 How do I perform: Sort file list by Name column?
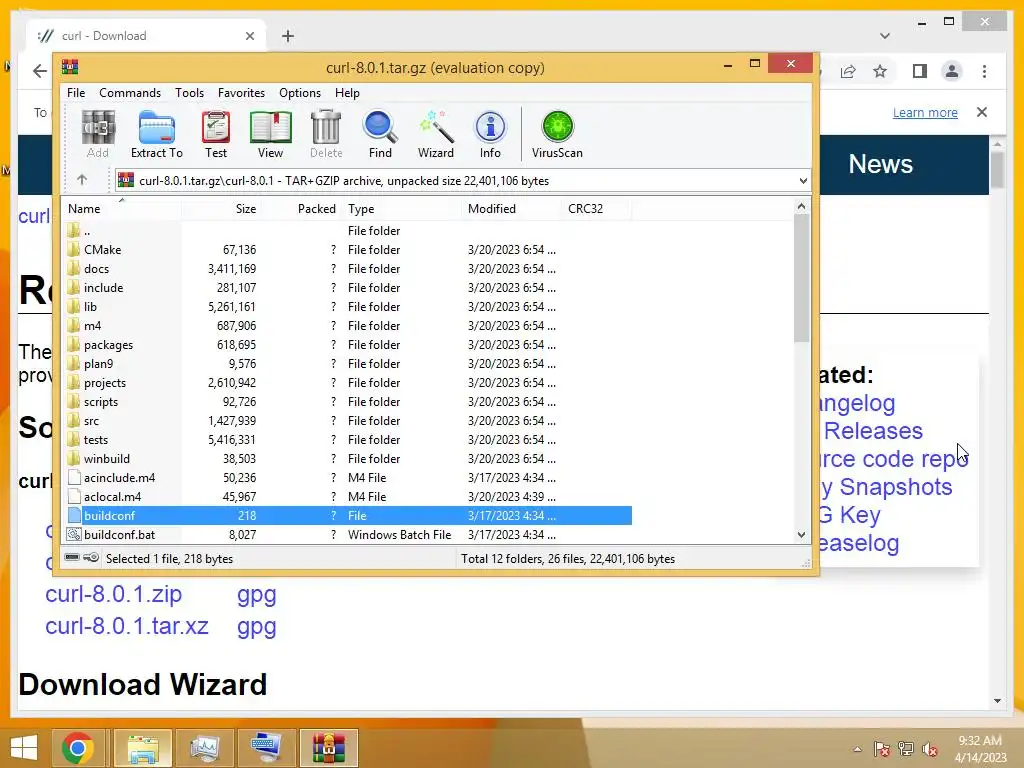121,208
